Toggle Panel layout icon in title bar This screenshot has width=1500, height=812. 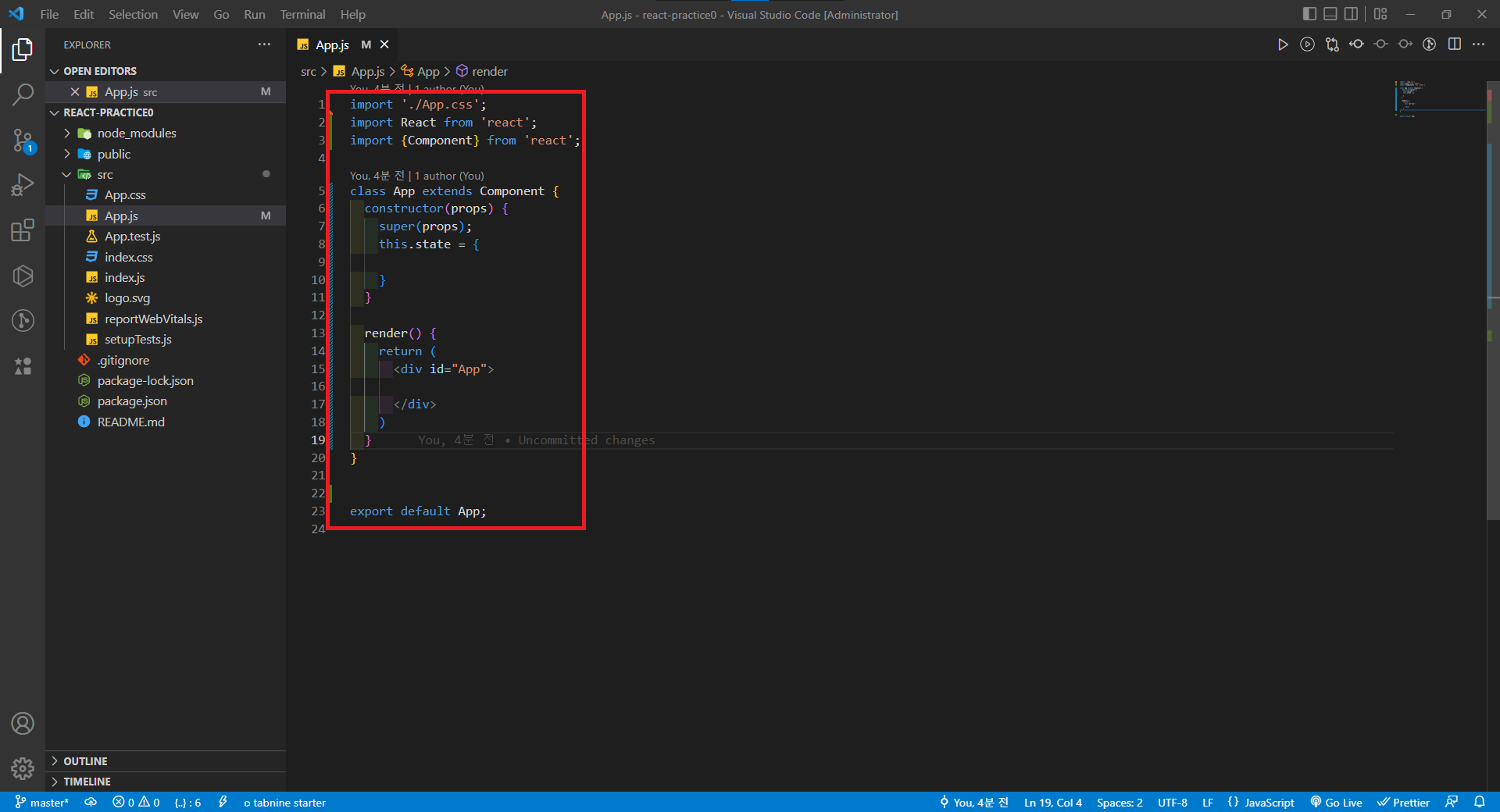pos(1330,14)
